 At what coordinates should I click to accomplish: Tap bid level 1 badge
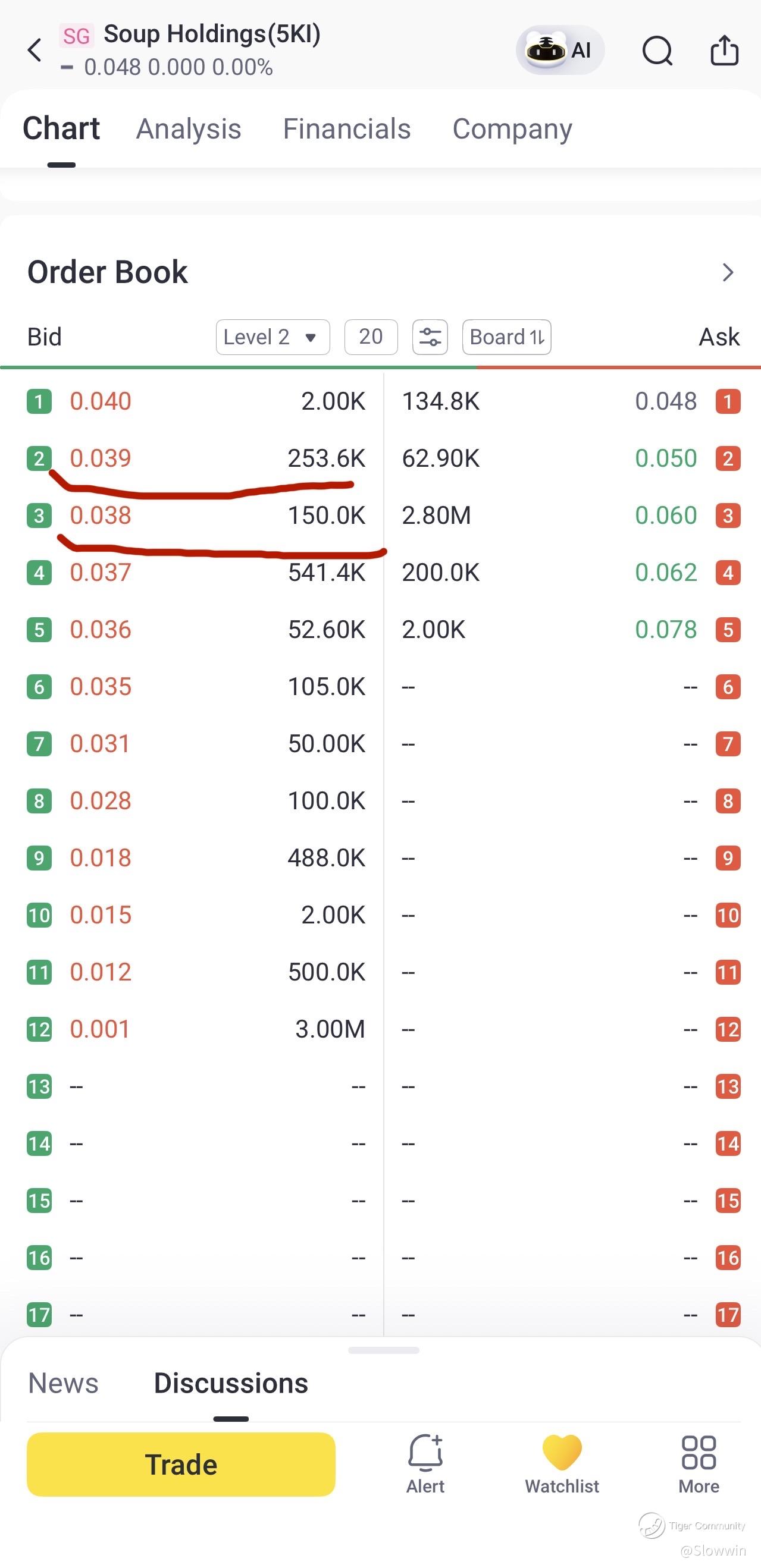39,401
